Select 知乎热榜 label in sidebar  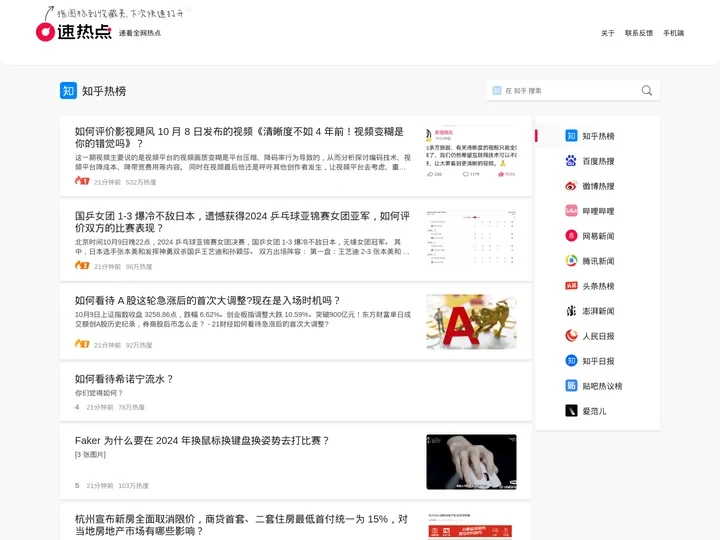[x=598, y=136]
